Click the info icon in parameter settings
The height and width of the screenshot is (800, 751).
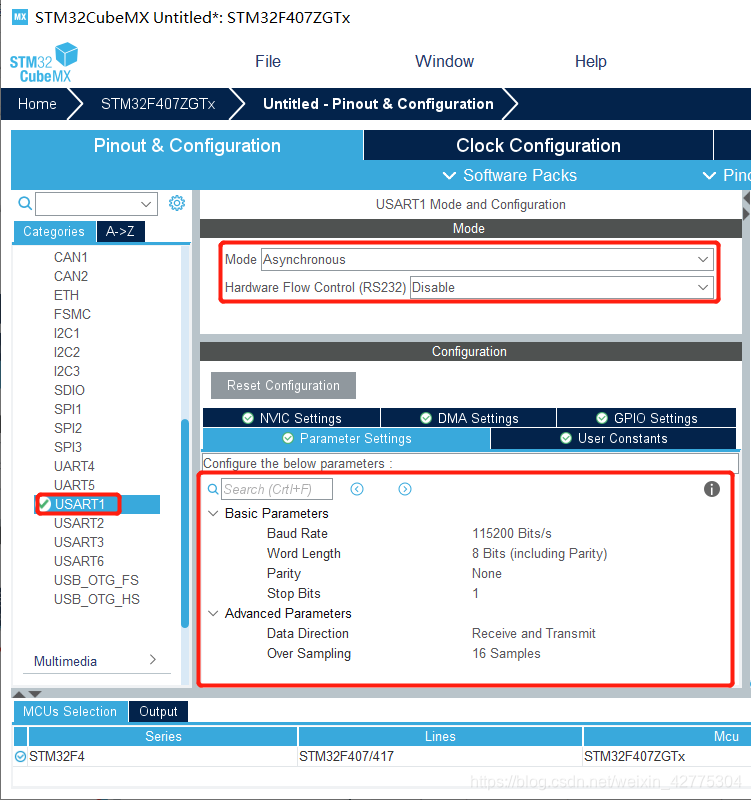pyautogui.click(x=712, y=489)
